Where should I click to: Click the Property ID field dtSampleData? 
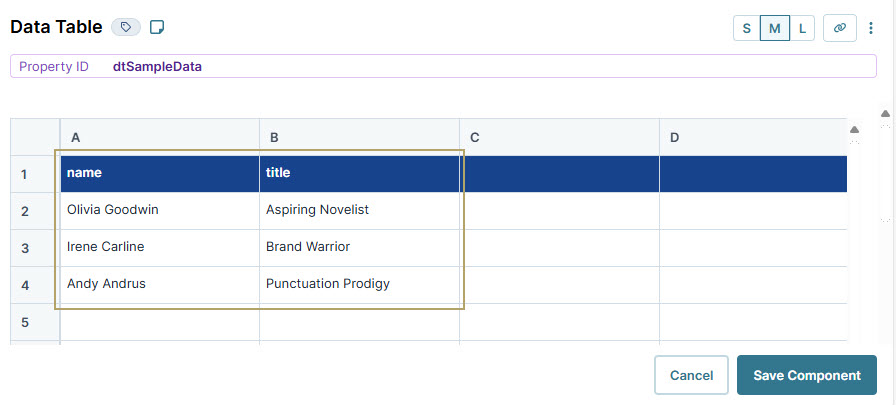tap(443, 66)
